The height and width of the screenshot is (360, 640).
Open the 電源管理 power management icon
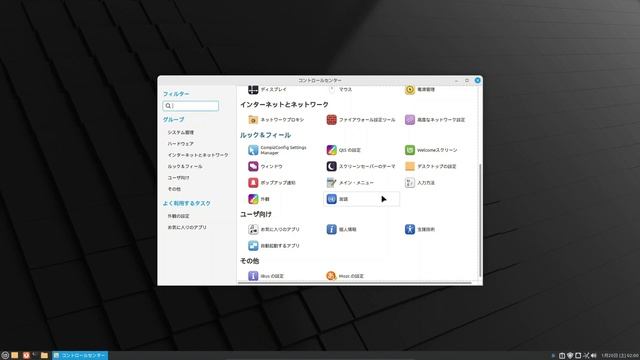(x=410, y=89)
